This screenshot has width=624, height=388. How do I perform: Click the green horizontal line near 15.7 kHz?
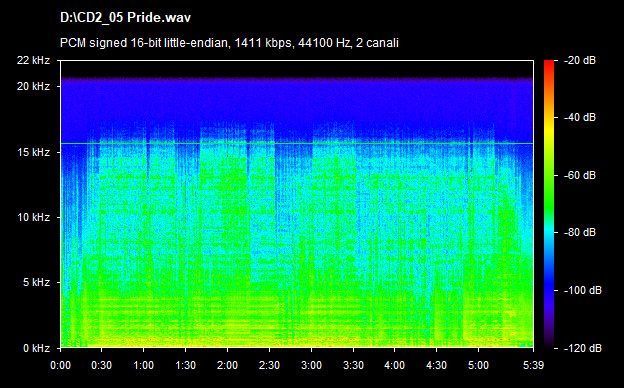coord(297,143)
